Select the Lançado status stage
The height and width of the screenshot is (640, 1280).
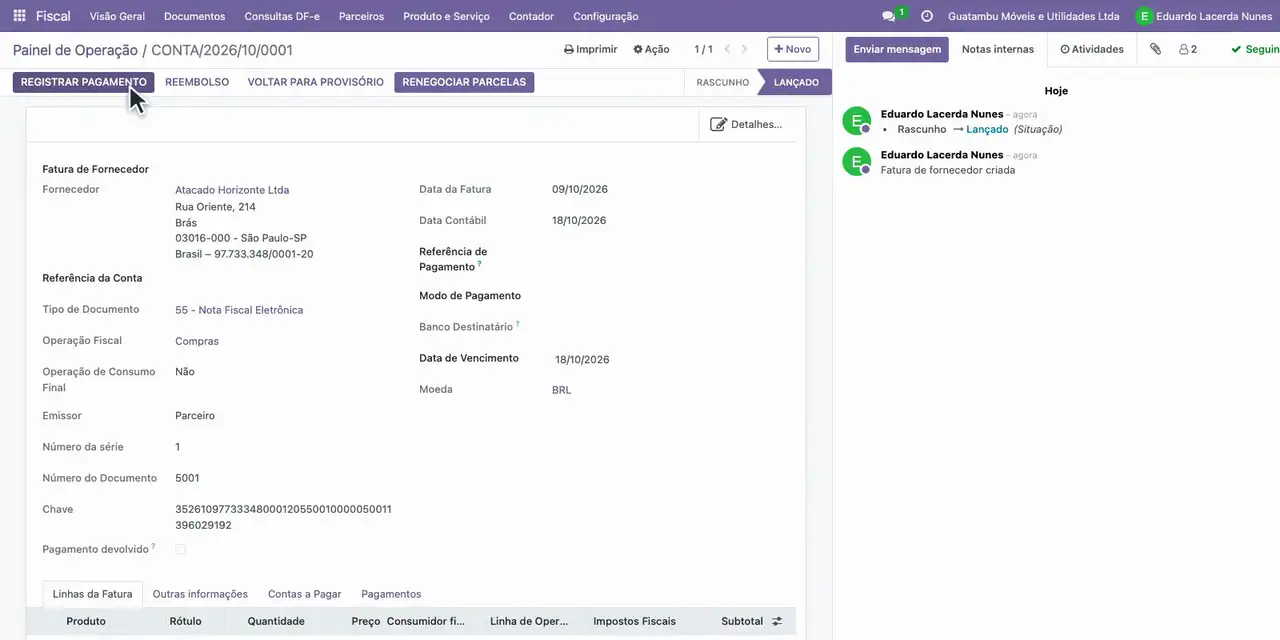tap(796, 83)
